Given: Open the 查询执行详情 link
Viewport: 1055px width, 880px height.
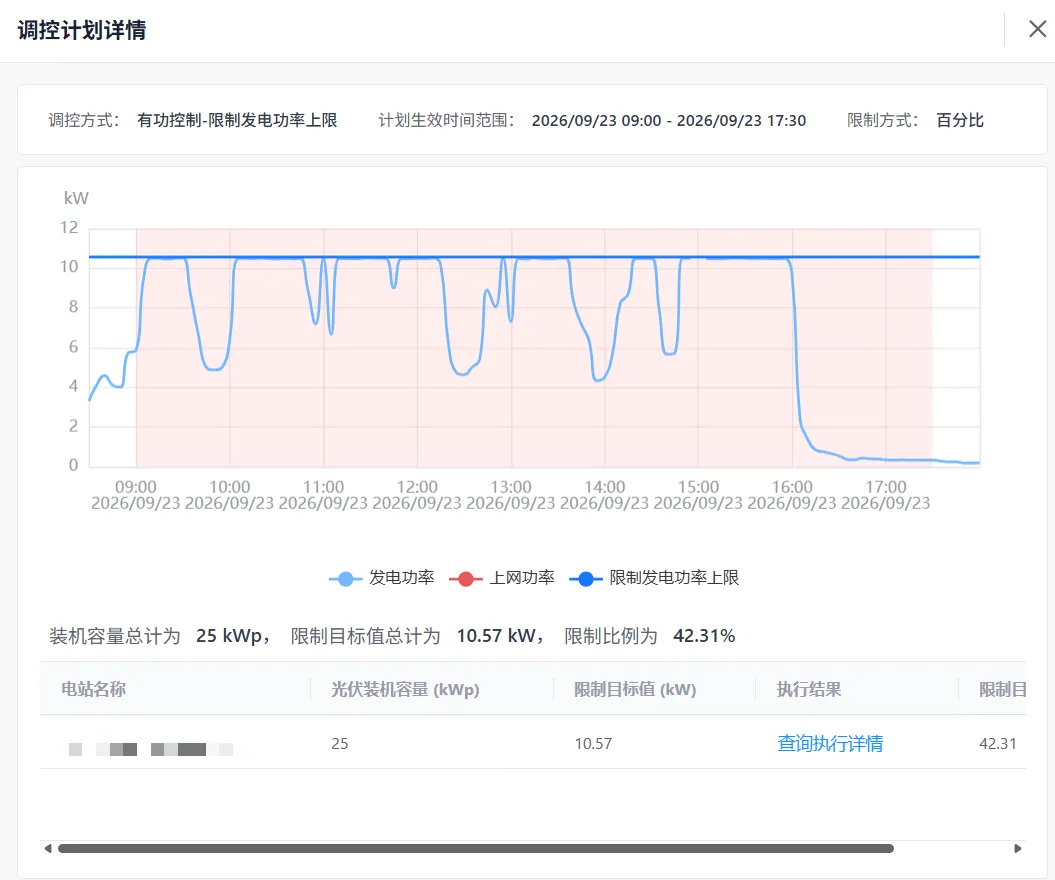Looking at the screenshot, I should [830, 743].
